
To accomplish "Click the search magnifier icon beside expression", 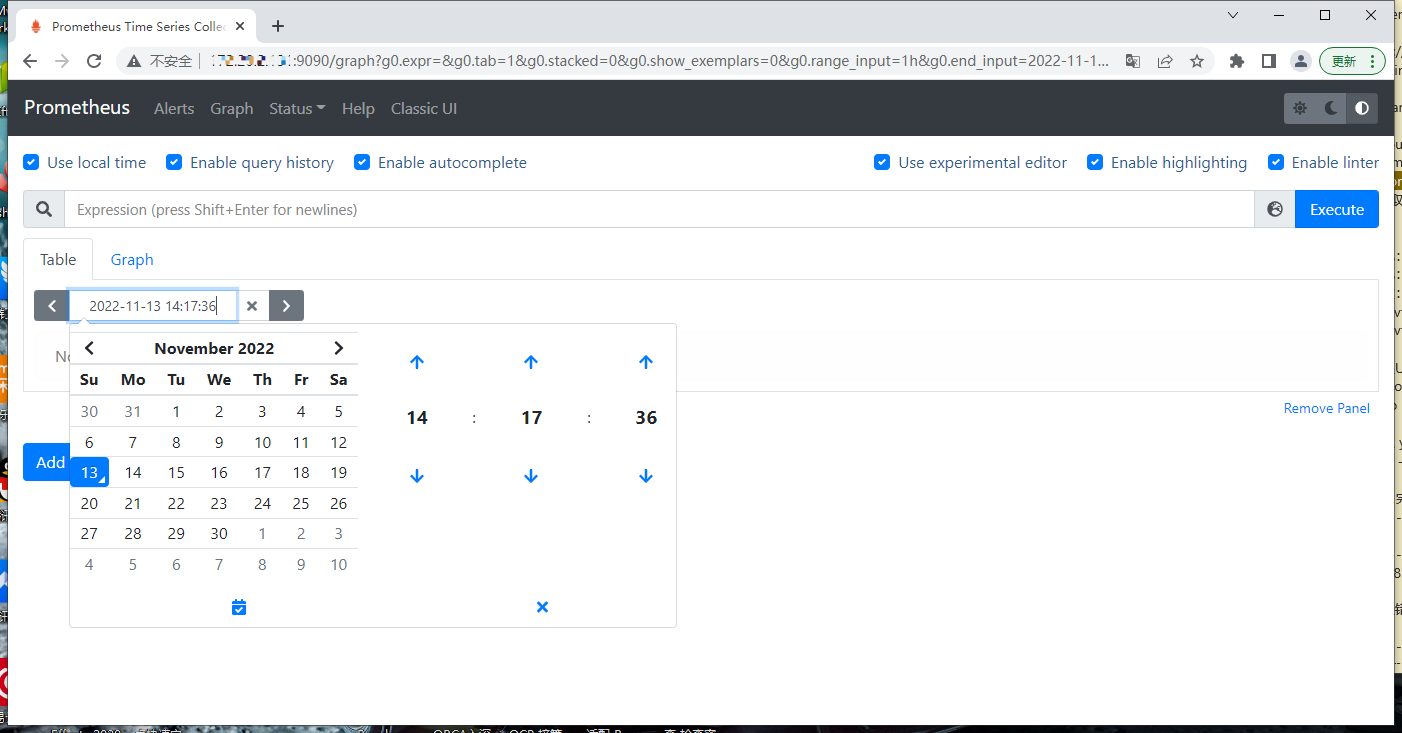I will click(x=44, y=209).
